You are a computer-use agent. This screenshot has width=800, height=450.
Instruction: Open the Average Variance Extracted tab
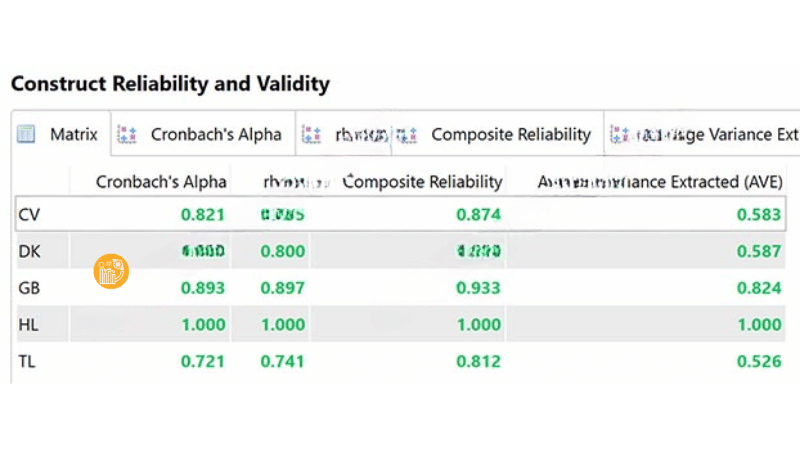pyautogui.click(x=715, y=134)
